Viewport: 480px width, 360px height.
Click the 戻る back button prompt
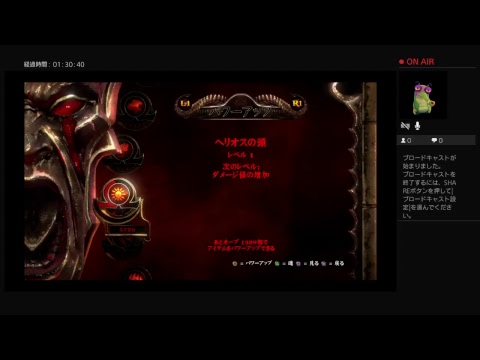click(333, 263)
